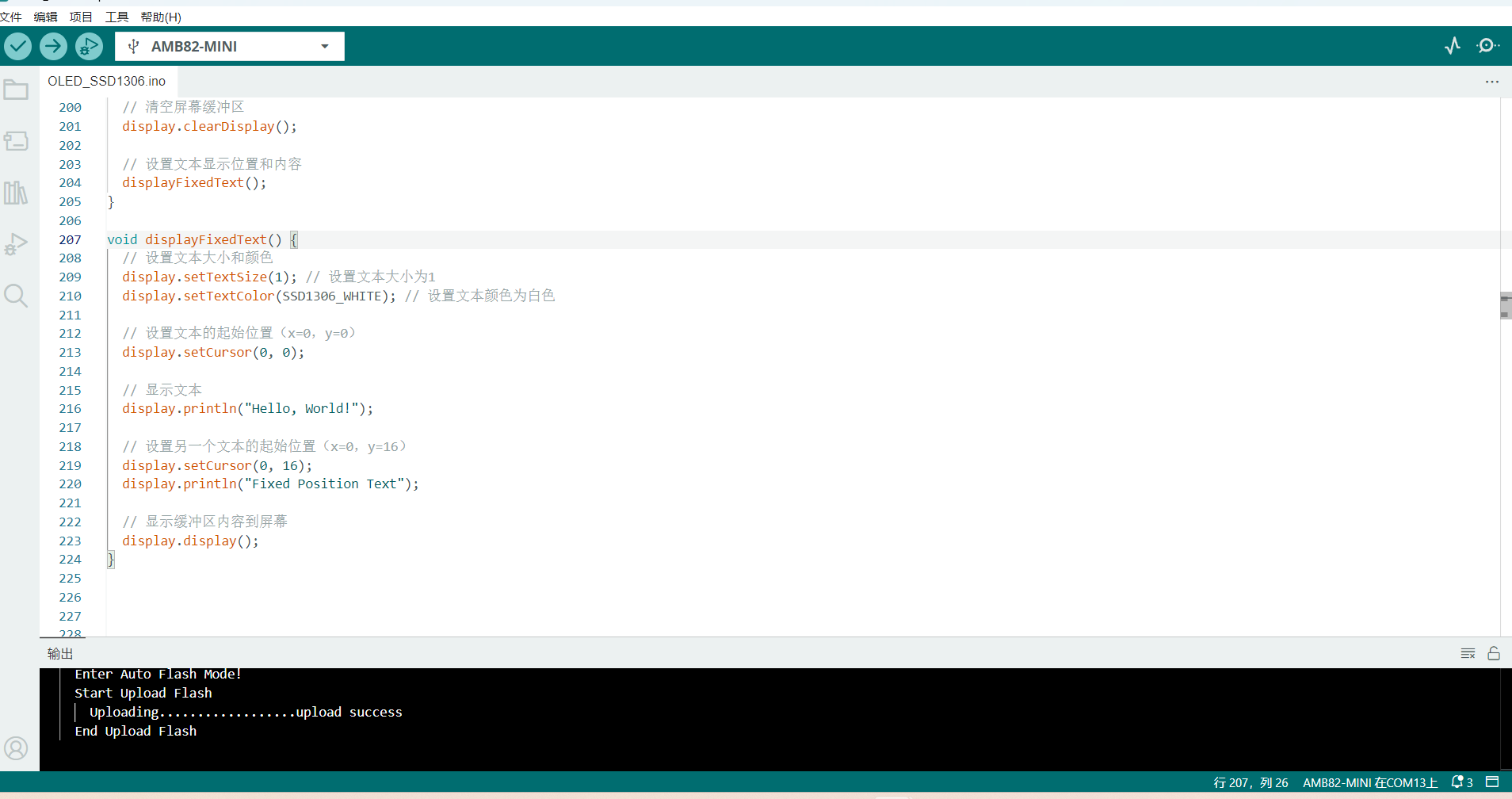
Task: Click the user account profile icon
Action: (16, 748)
